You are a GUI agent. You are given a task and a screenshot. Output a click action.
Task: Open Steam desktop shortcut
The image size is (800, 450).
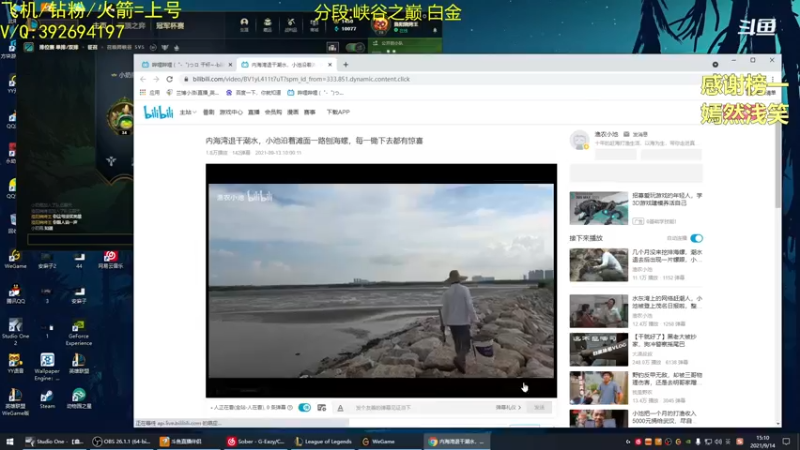[47, 399]
